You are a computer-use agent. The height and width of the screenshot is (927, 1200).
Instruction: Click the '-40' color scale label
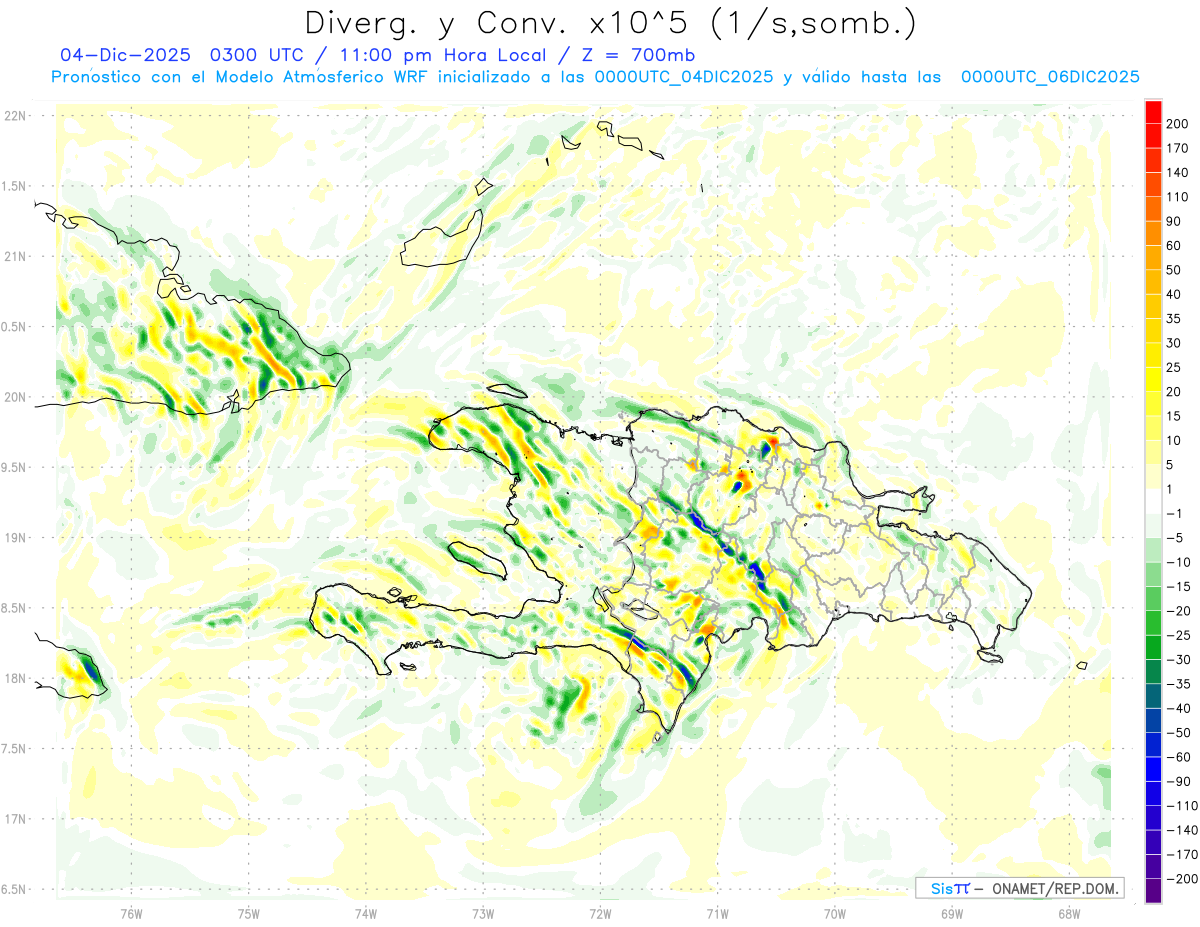(1180, 709)
